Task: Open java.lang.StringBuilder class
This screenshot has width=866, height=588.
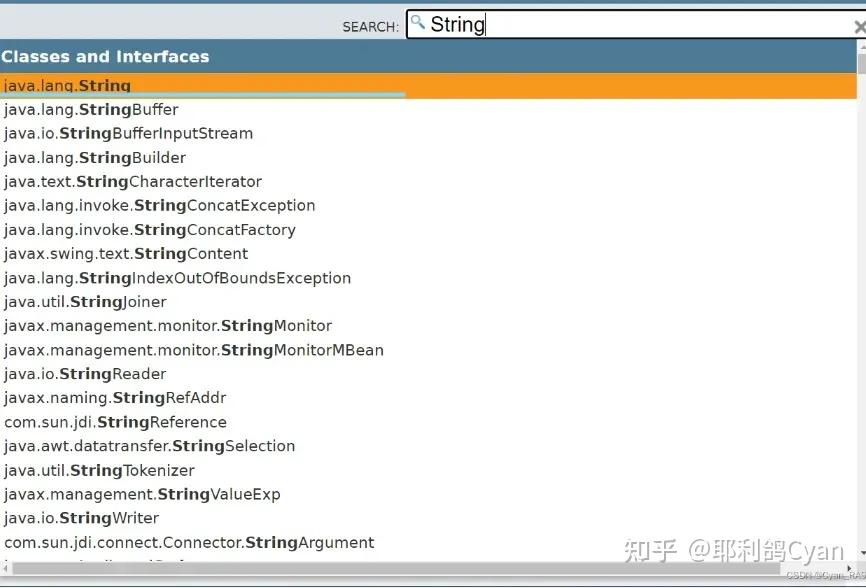Action: point(95,158)
